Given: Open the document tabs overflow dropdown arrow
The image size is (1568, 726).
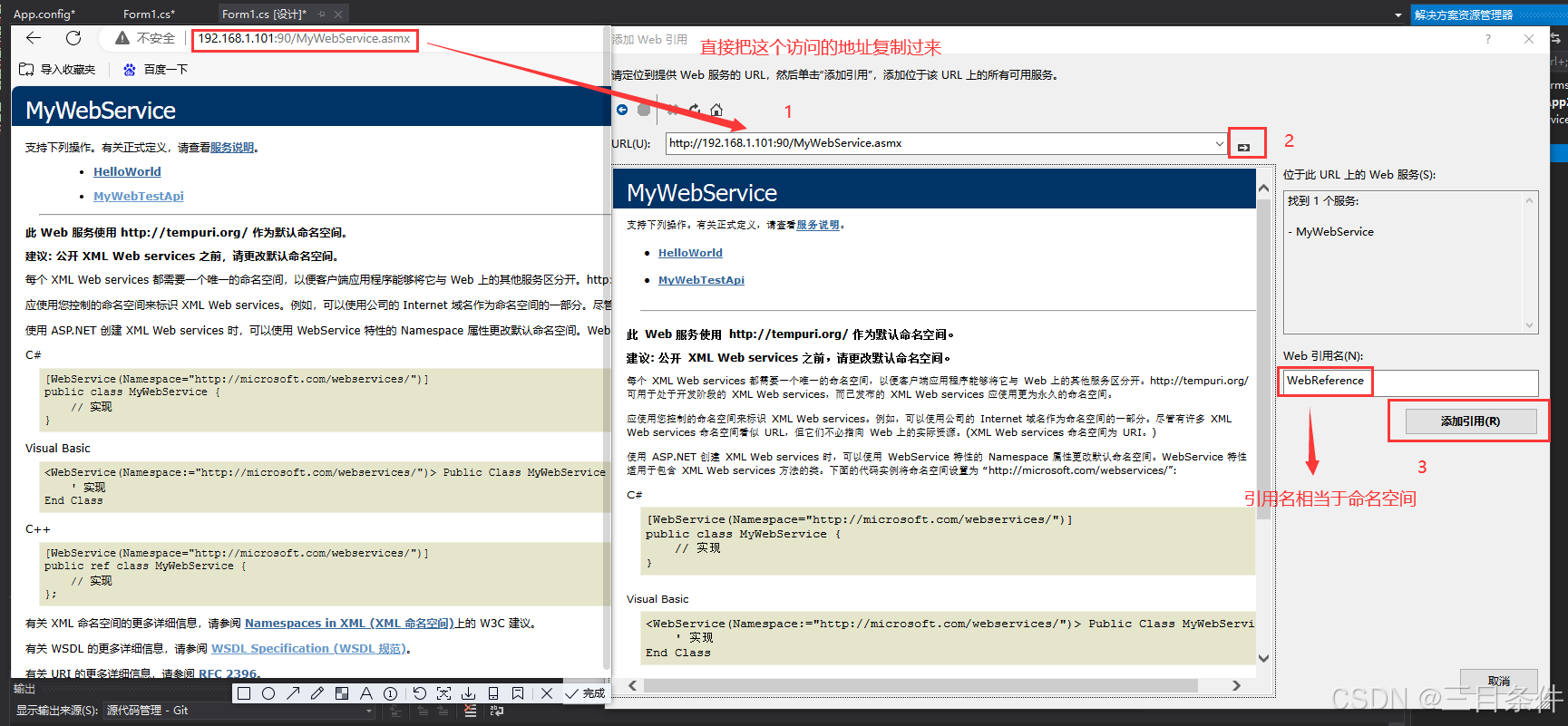Looking at the screenshot, I should click(x=1398, y=15).
